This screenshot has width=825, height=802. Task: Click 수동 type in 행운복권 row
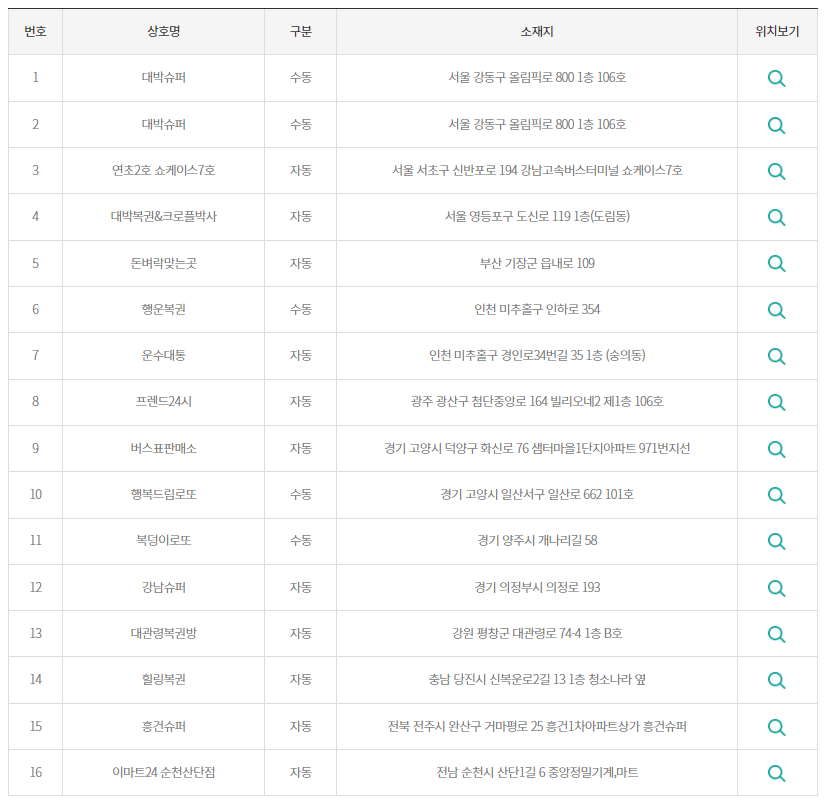[300, 309]
